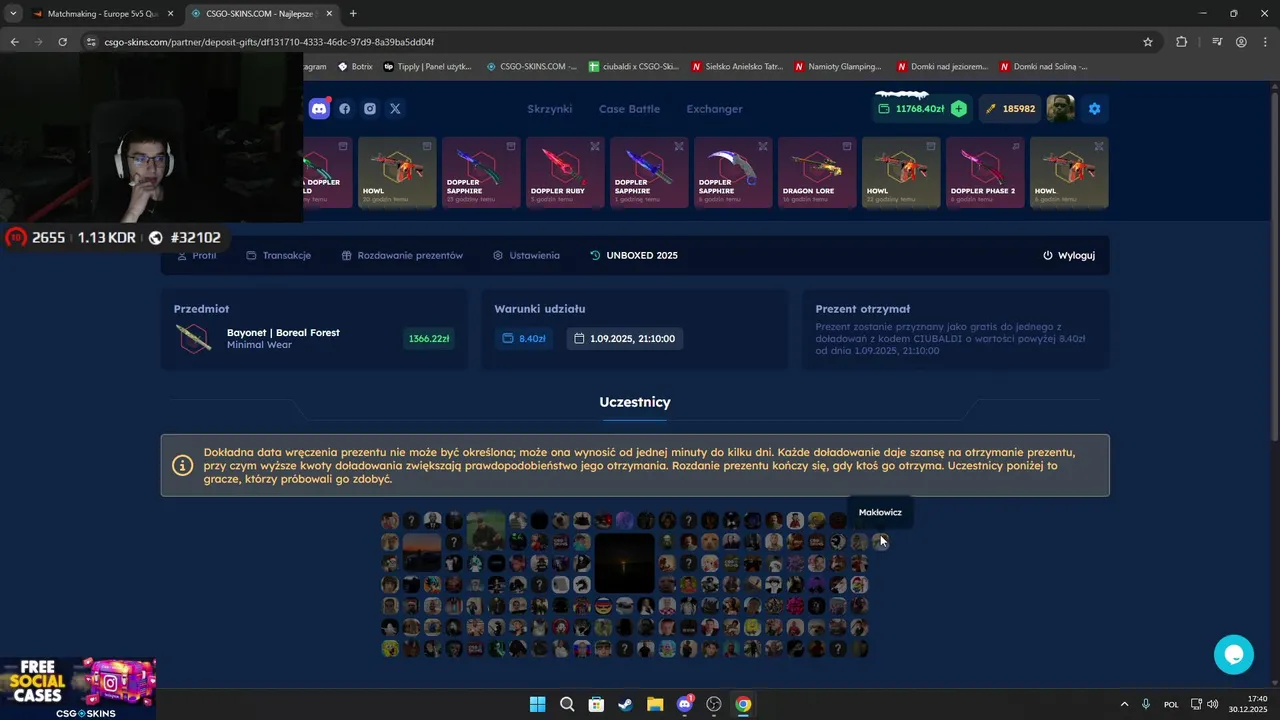Screen dimensions: 1280x720
Task: Open the Windows Start menu
Action: tap(537, 704)
